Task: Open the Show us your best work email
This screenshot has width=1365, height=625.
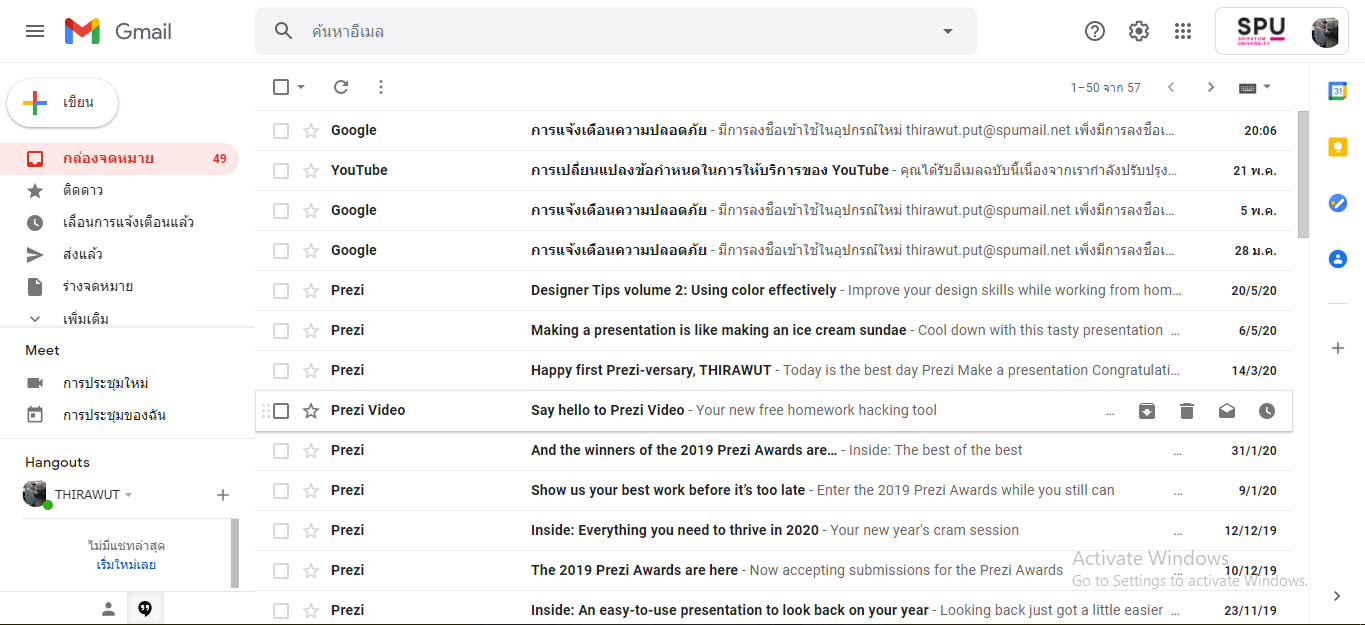Action: tap(774, 491)
